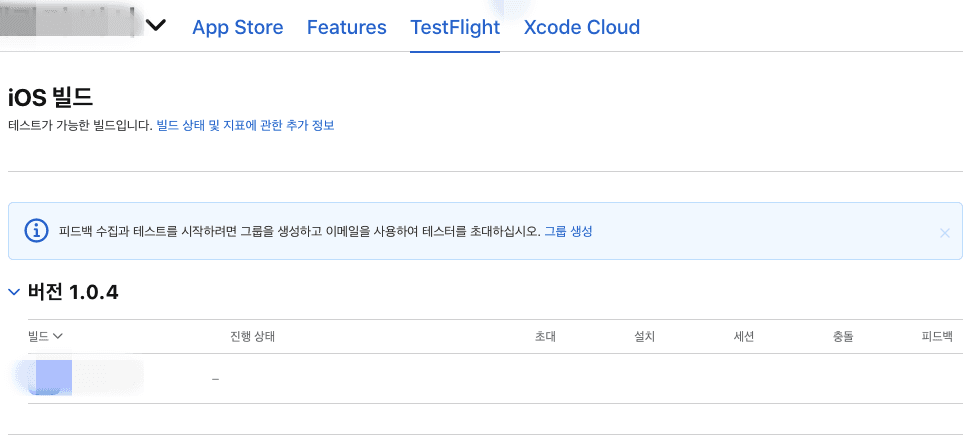Screen dimensions: 972x442
Task: Dismiss the tester invitation banner
Action: (x=944, y=233)
